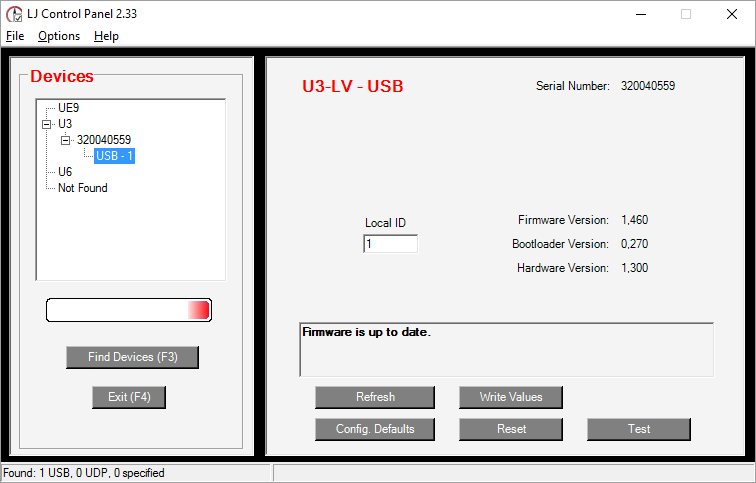Click the serial number value 320040559
This screenshot has width=756, height=483.
[648, 86]
